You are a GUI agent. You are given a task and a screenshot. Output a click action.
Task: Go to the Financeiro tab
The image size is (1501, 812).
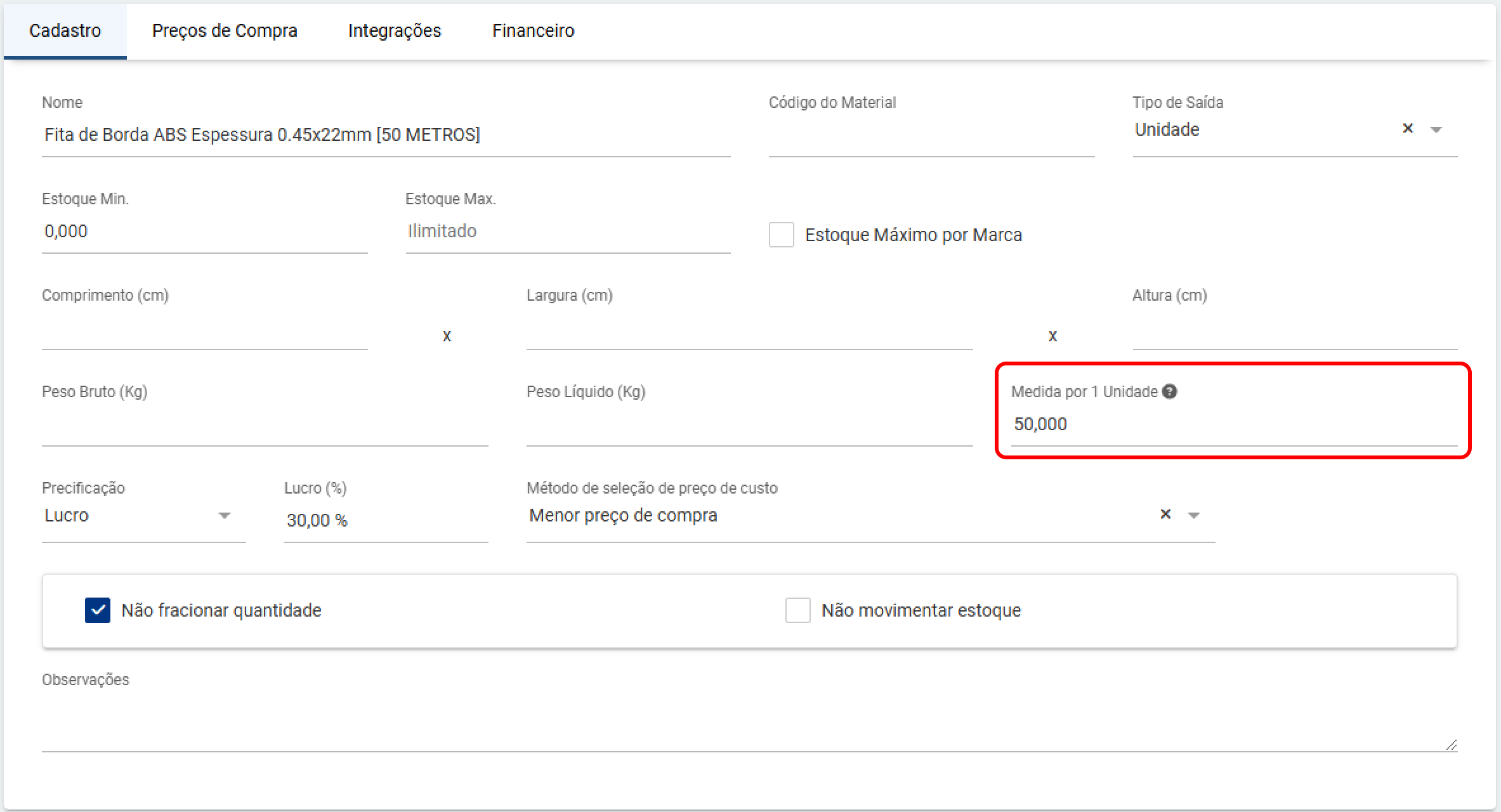click(533, 30)
